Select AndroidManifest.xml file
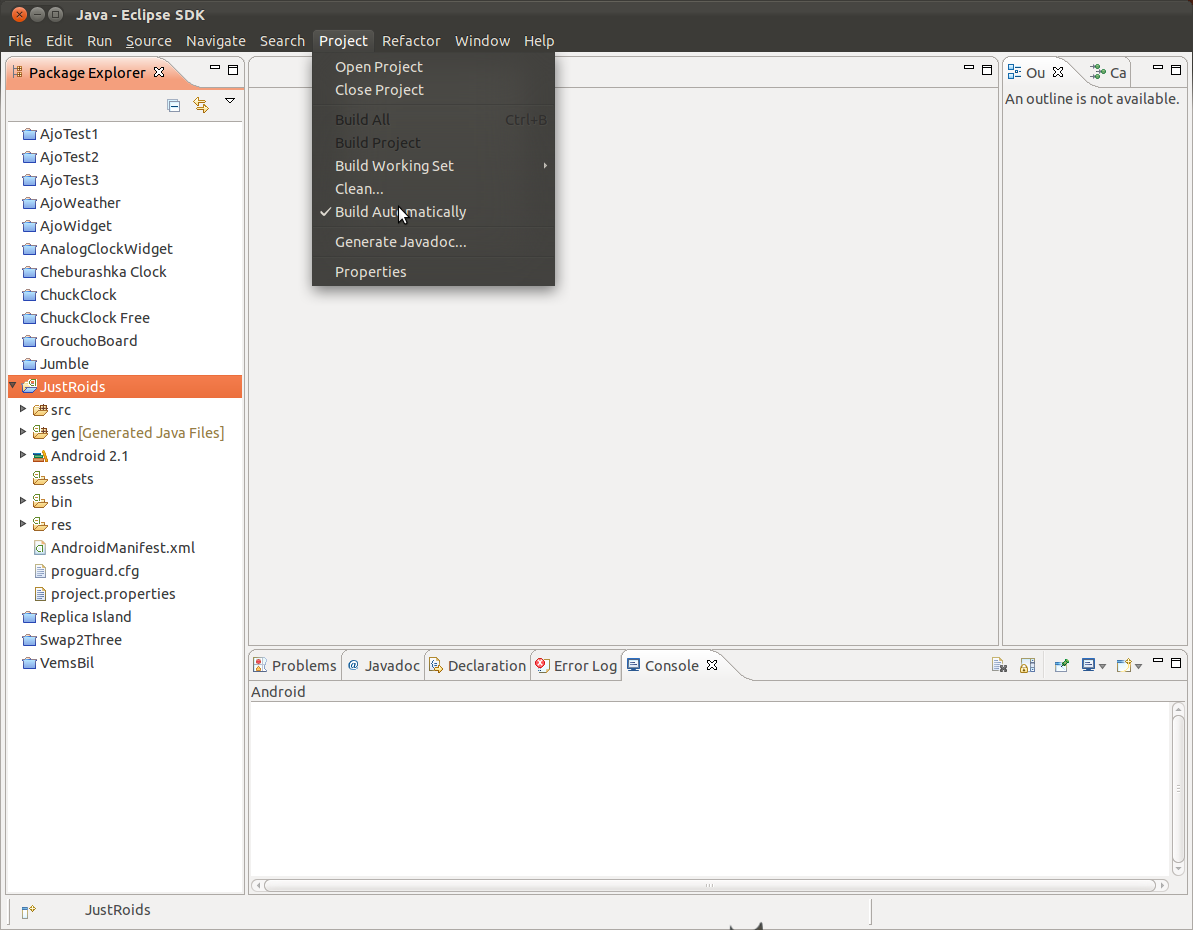The width and height of the screenshot is (1193, 930). (x=114, y=548)
